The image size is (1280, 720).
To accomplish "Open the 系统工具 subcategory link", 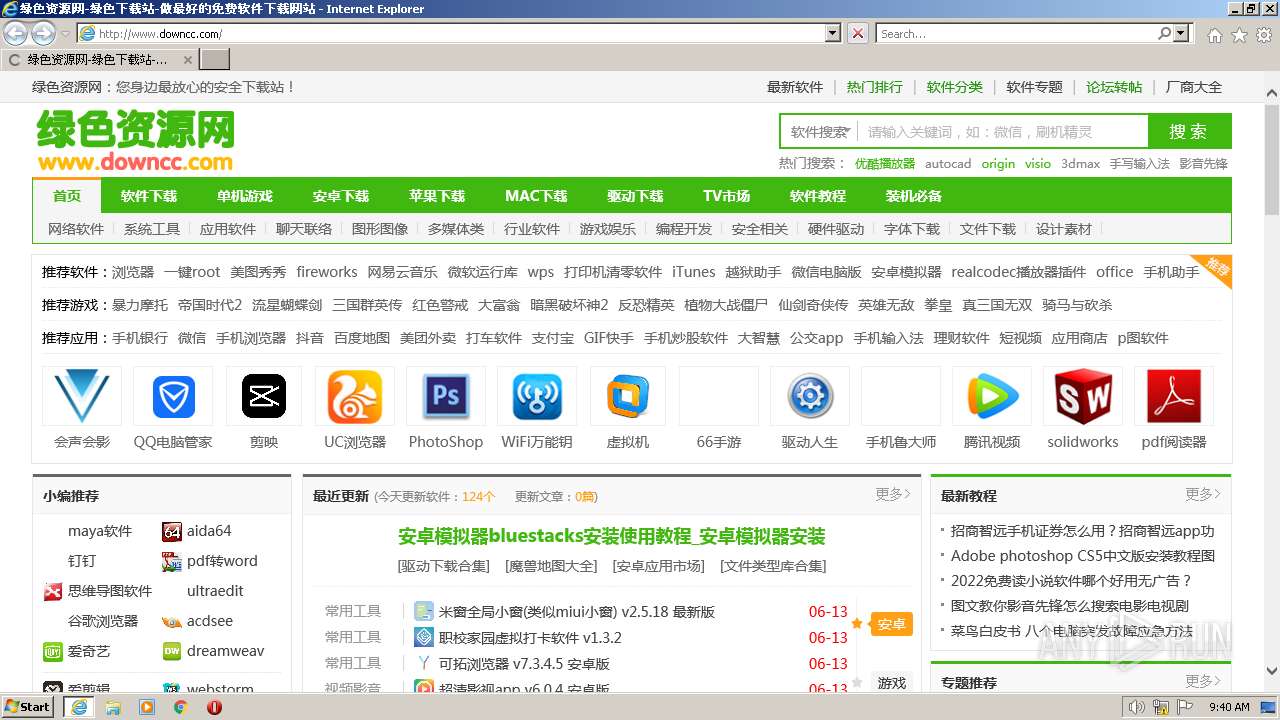I will [152, 229].
